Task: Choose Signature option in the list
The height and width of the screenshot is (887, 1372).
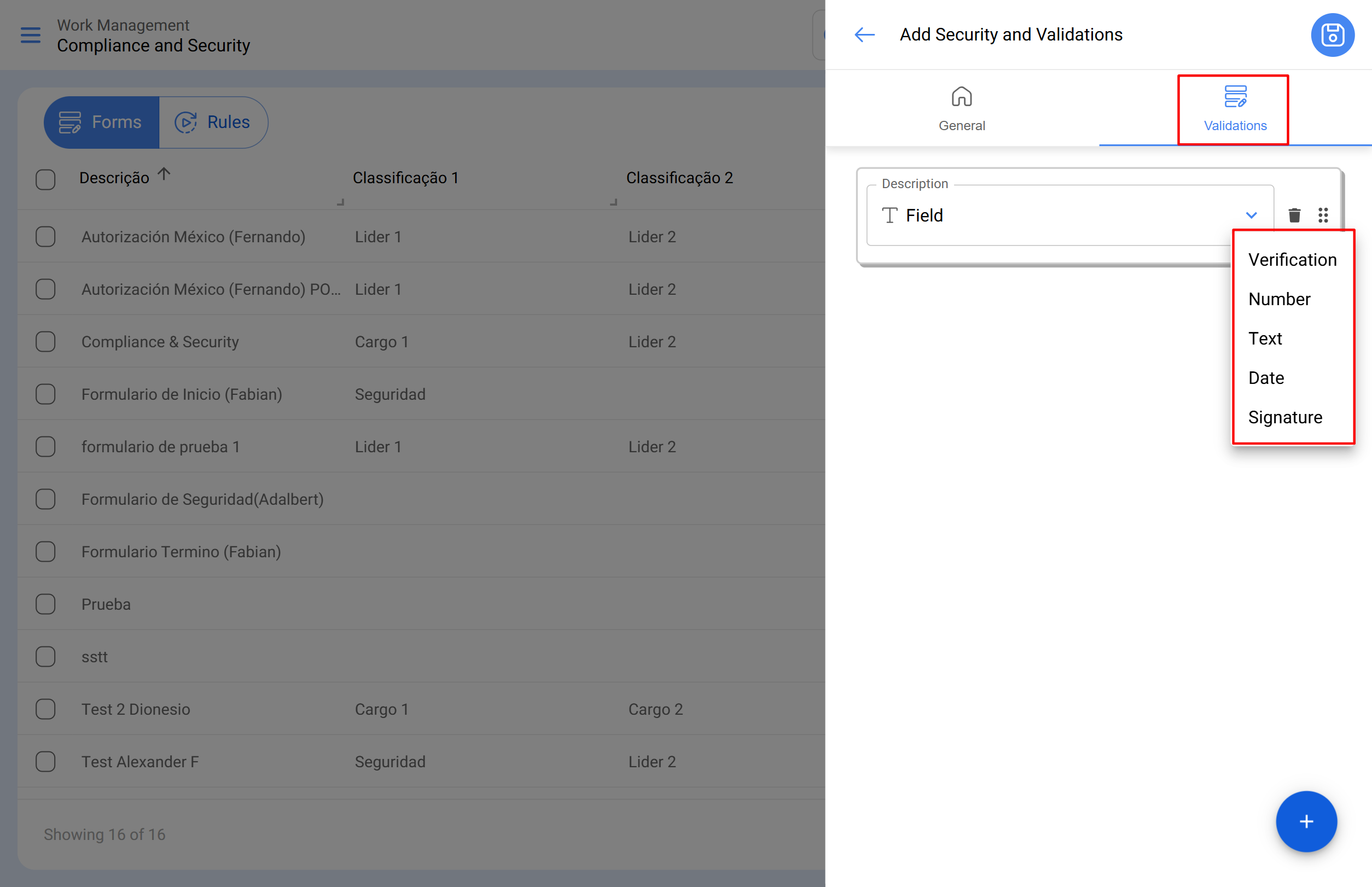Action: tap(1285, 417)
